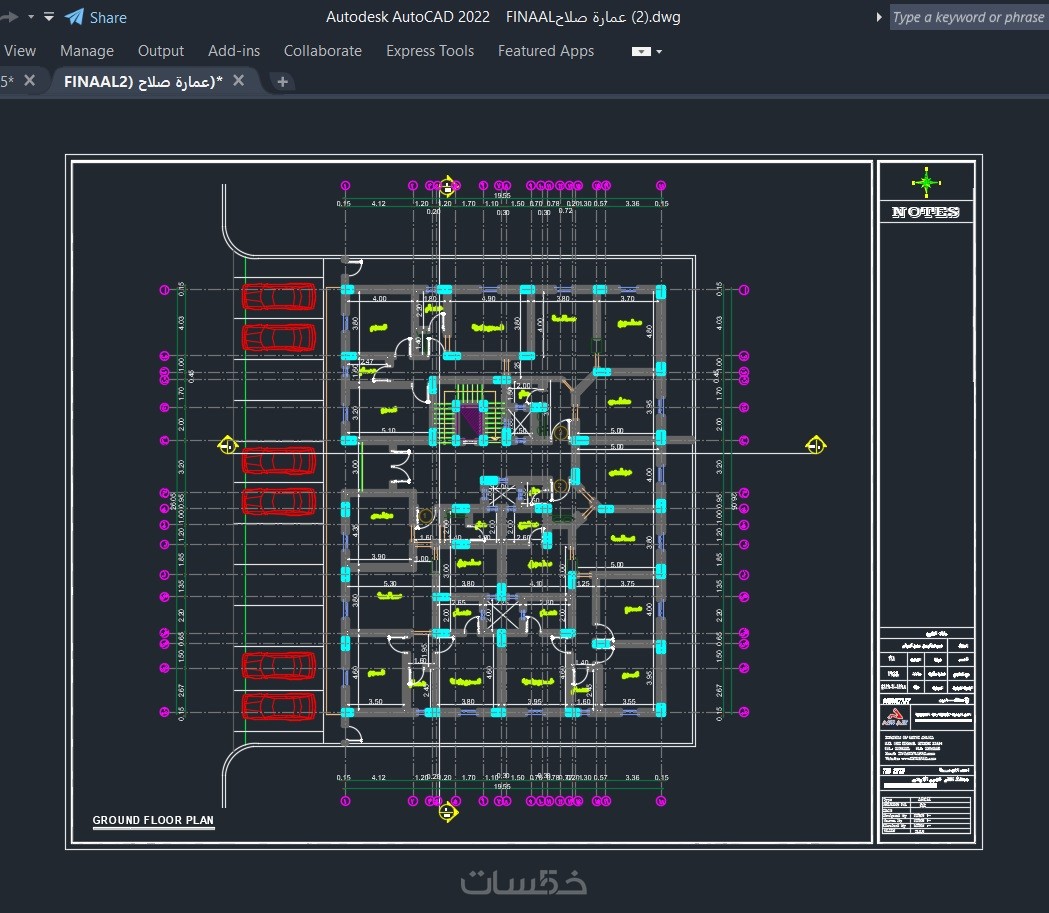1049x913 pixels.
Task: Click the NOTES heading in title block
Action: (x=926, y=212)
